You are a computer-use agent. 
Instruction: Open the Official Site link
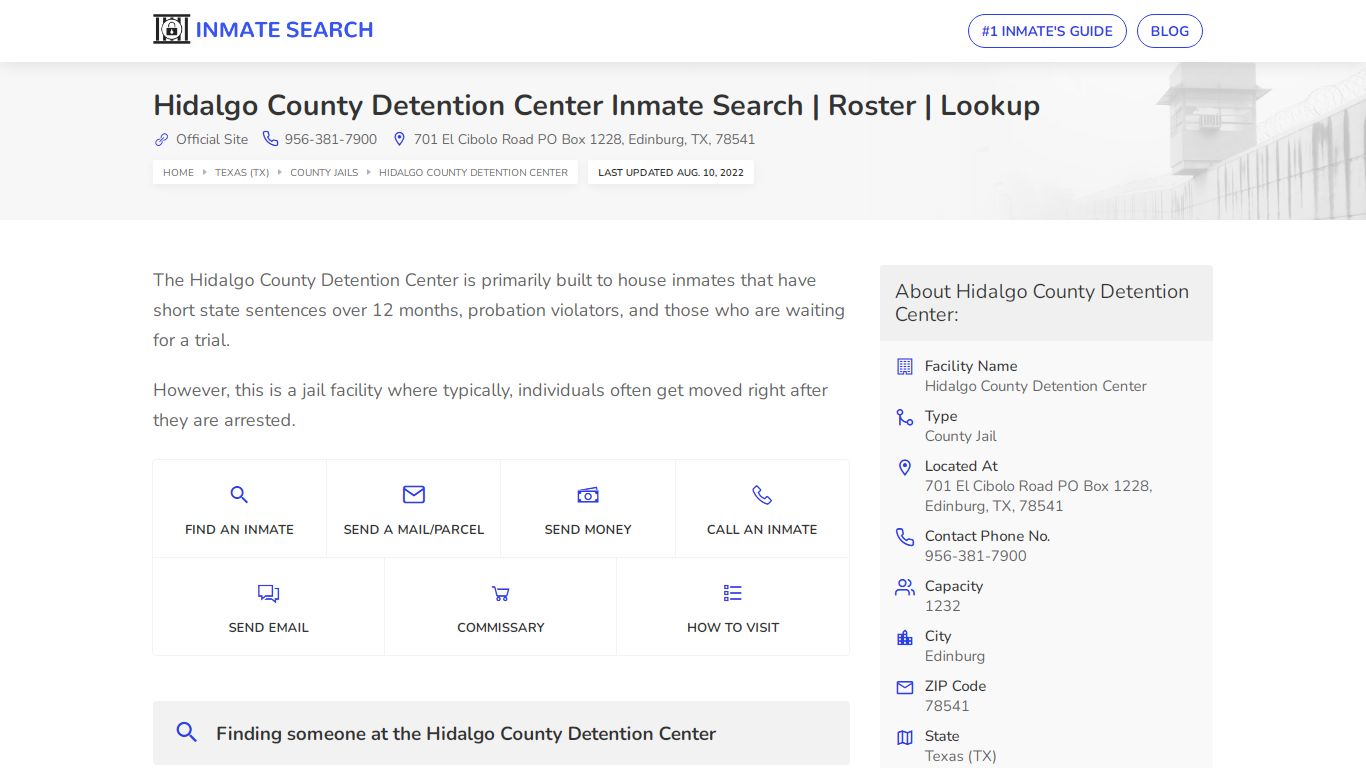click(212, 139)
